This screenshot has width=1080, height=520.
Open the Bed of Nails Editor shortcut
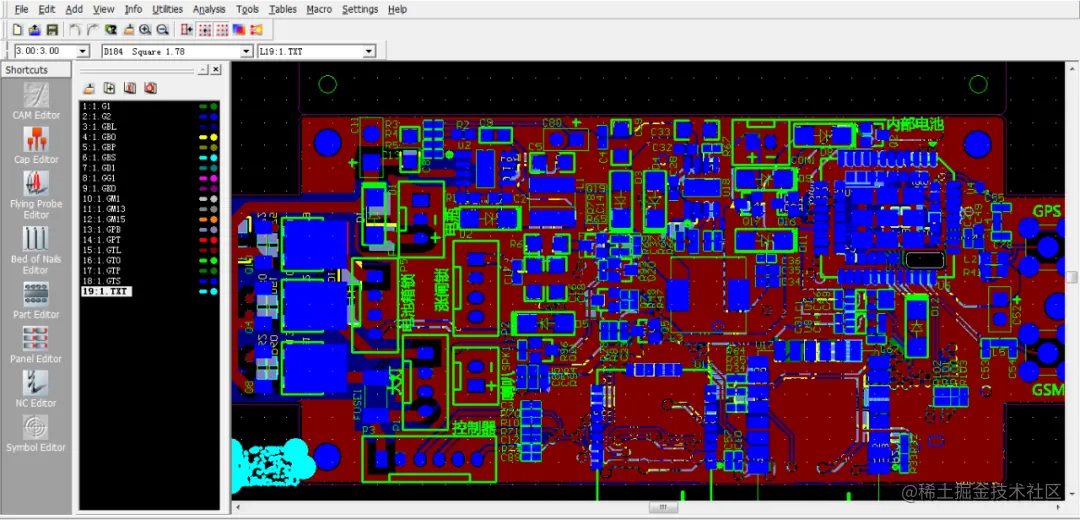[37, 251]
